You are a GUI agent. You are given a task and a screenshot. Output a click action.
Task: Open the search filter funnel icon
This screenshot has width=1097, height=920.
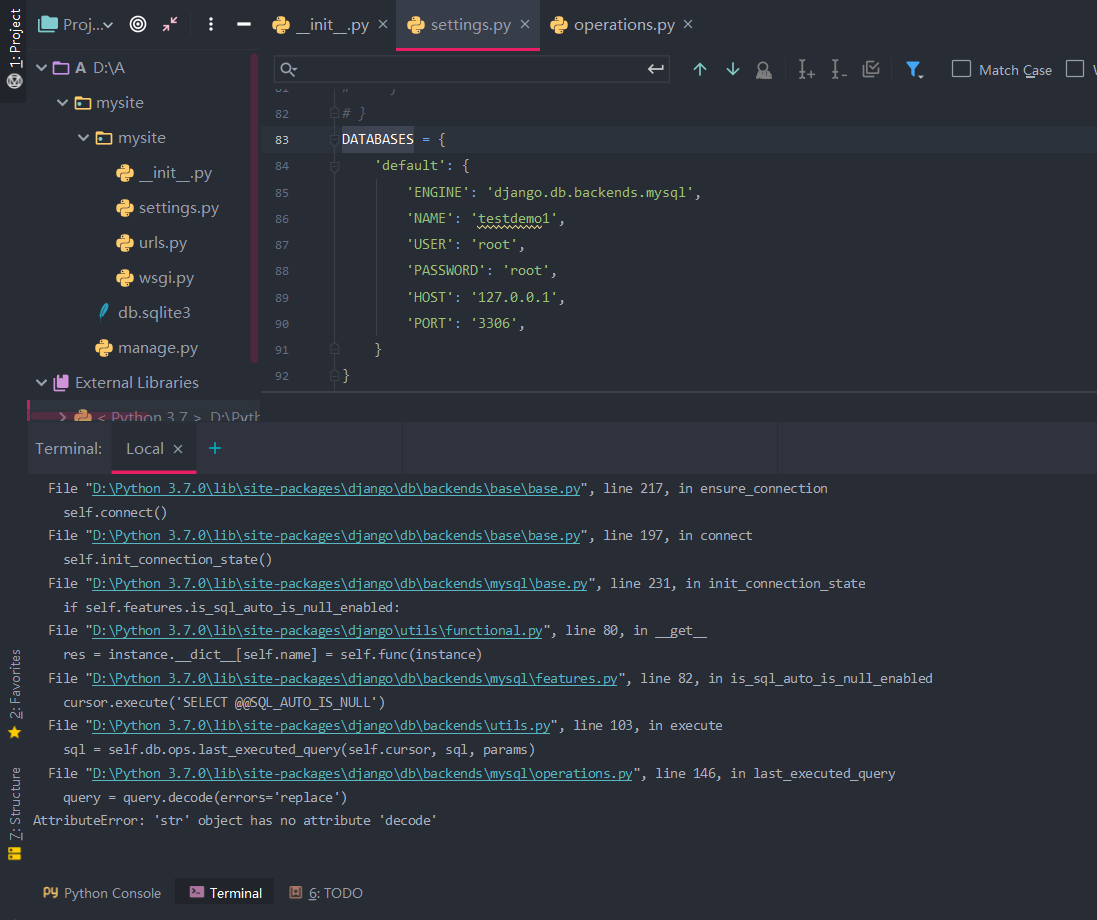(x=914, y=70)
